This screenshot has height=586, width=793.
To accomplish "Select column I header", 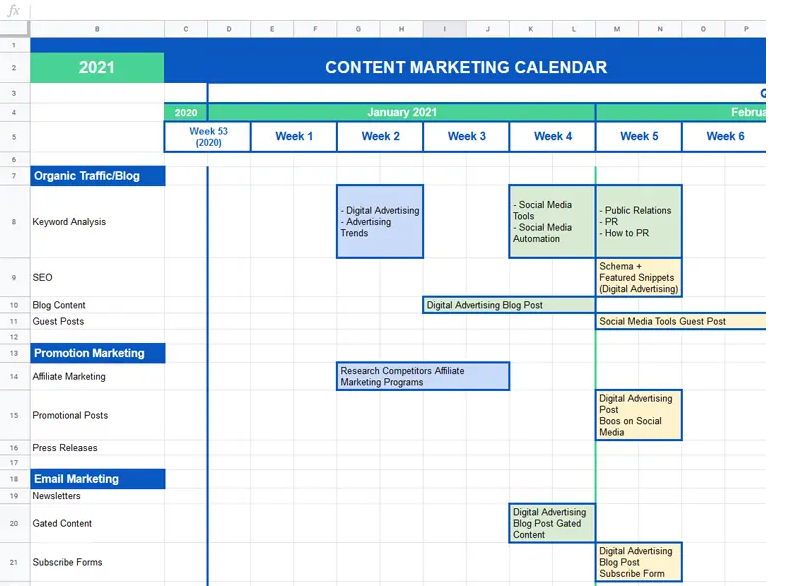I will [444, 29].
